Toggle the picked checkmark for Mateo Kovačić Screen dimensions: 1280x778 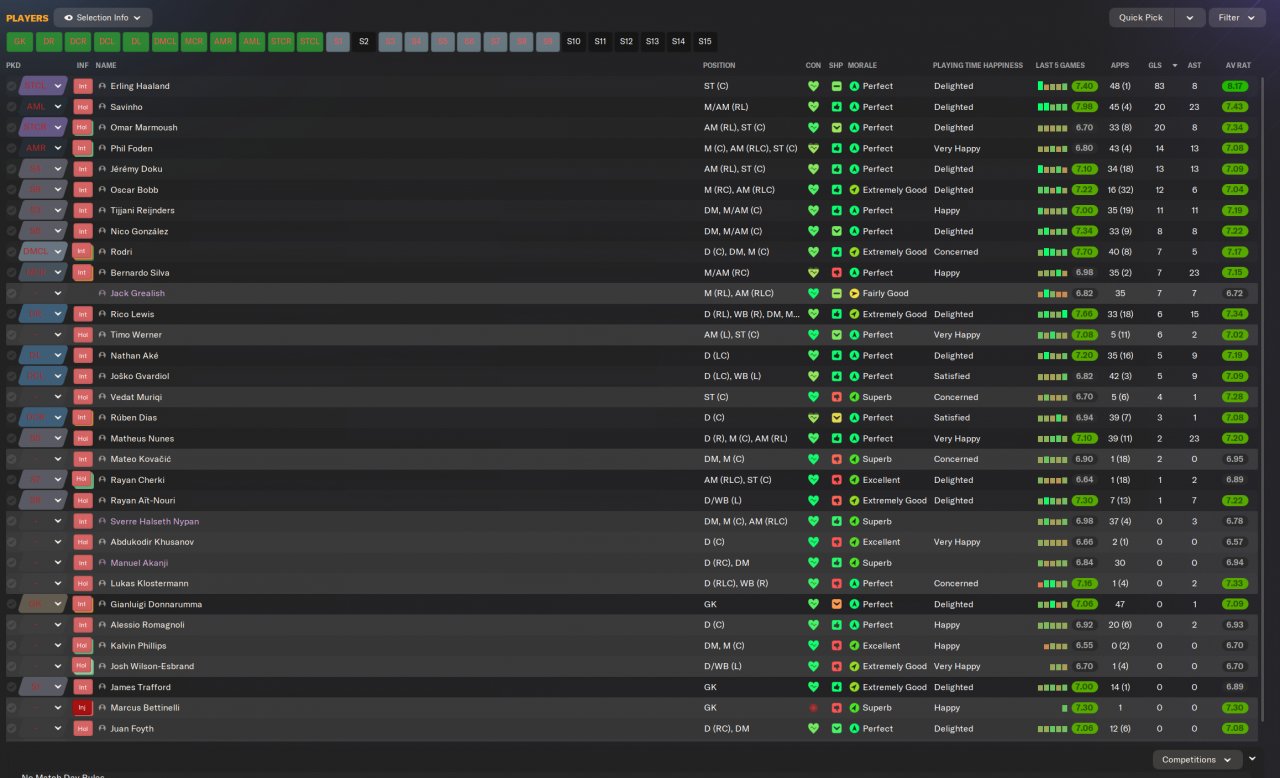point(12,459)
